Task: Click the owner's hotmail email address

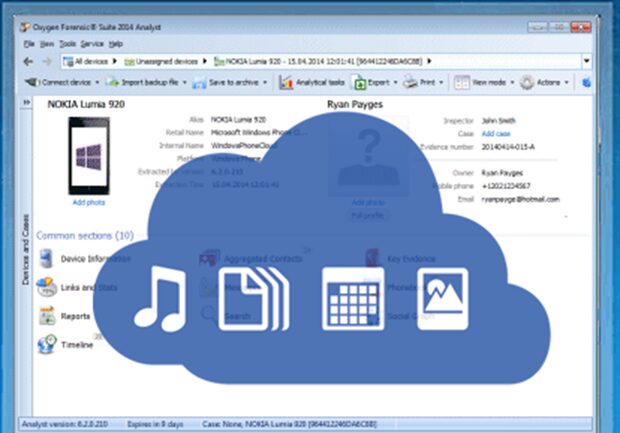Action: (520, 199)
